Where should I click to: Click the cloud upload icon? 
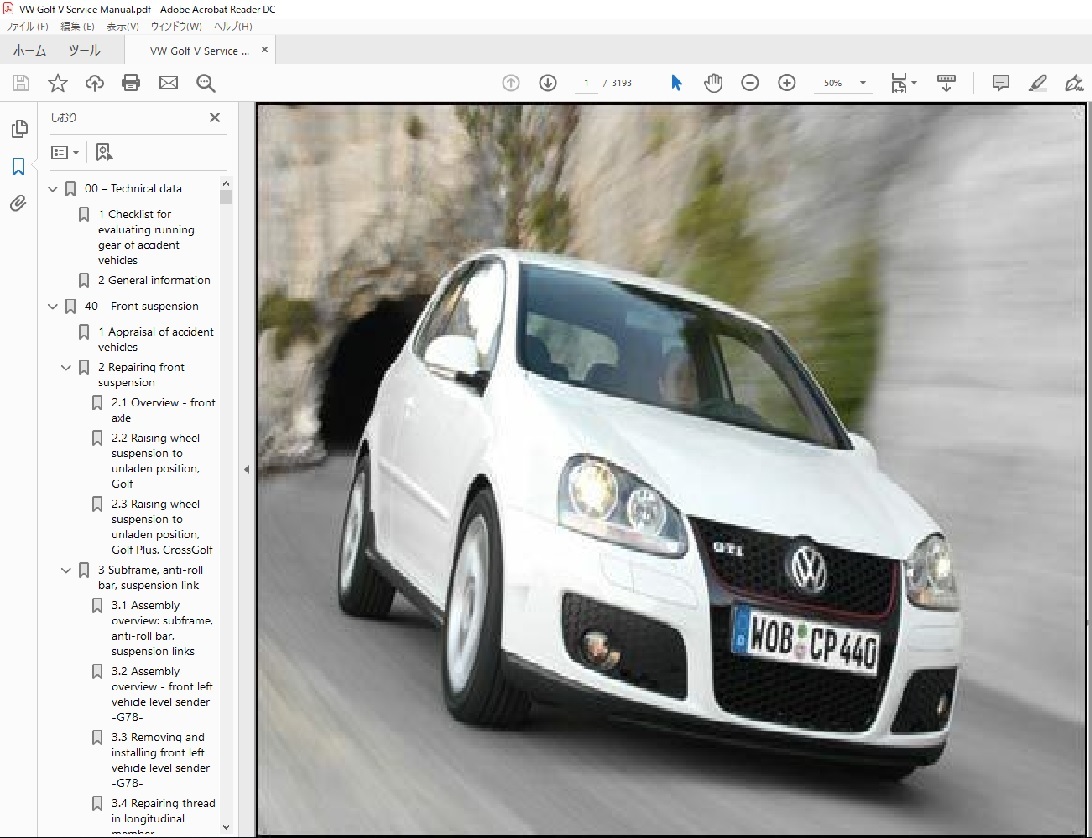[x=95, y=84]
